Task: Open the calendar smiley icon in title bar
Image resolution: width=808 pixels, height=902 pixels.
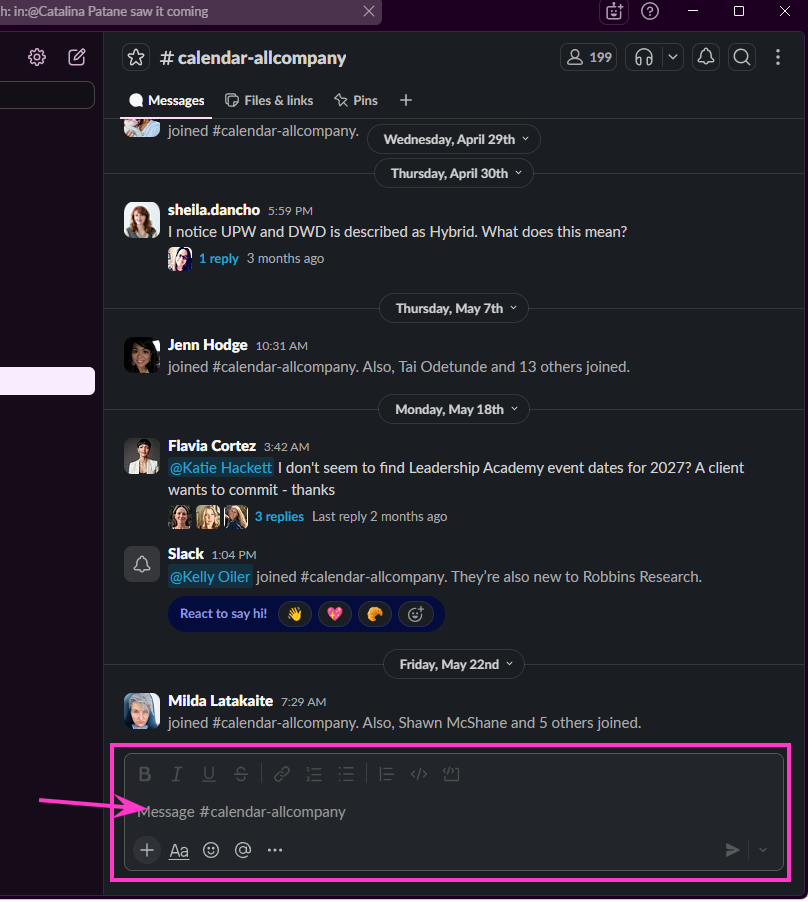Action: click(x=614, y=12)
